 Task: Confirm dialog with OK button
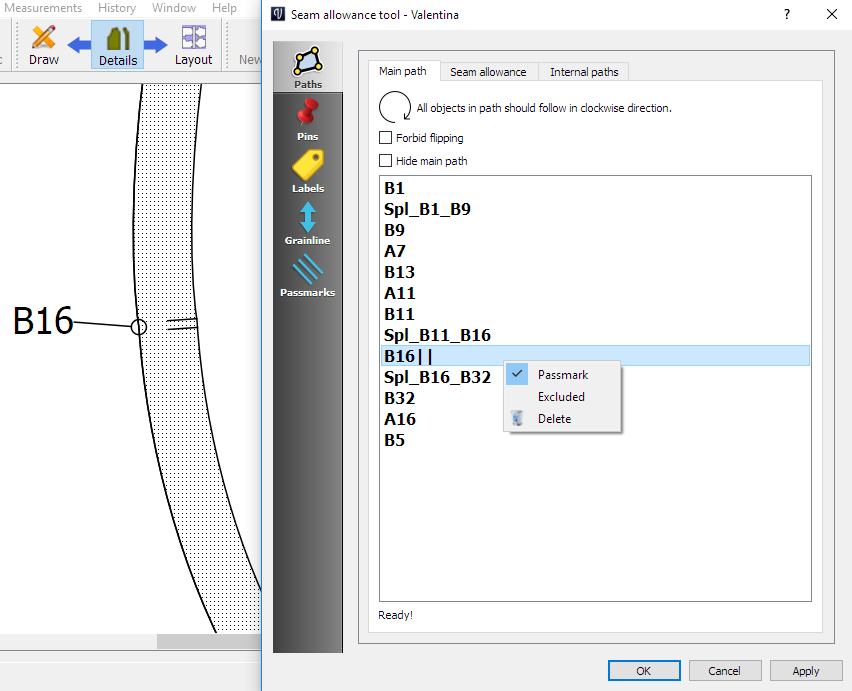pos(644,671)
